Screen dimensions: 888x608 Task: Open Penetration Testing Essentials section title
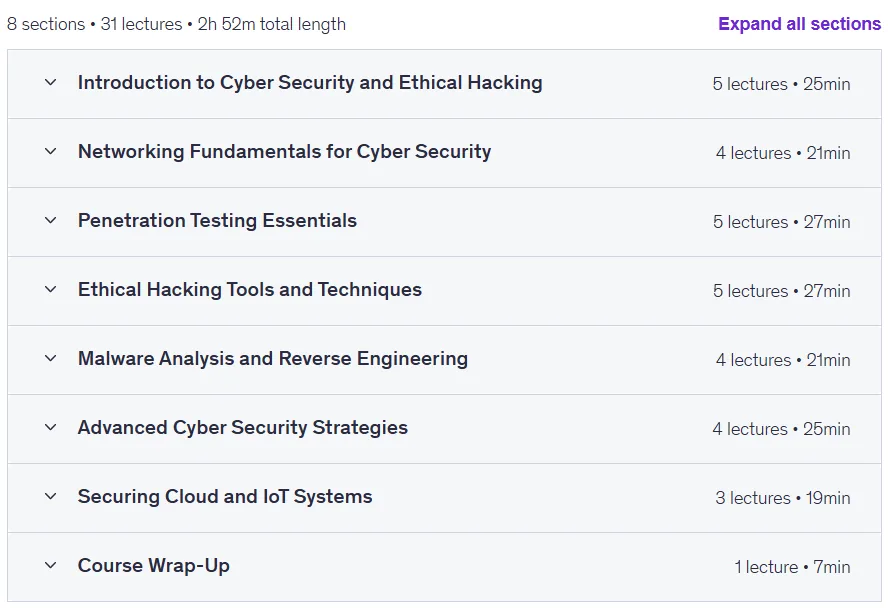click(x=217, y=221)
